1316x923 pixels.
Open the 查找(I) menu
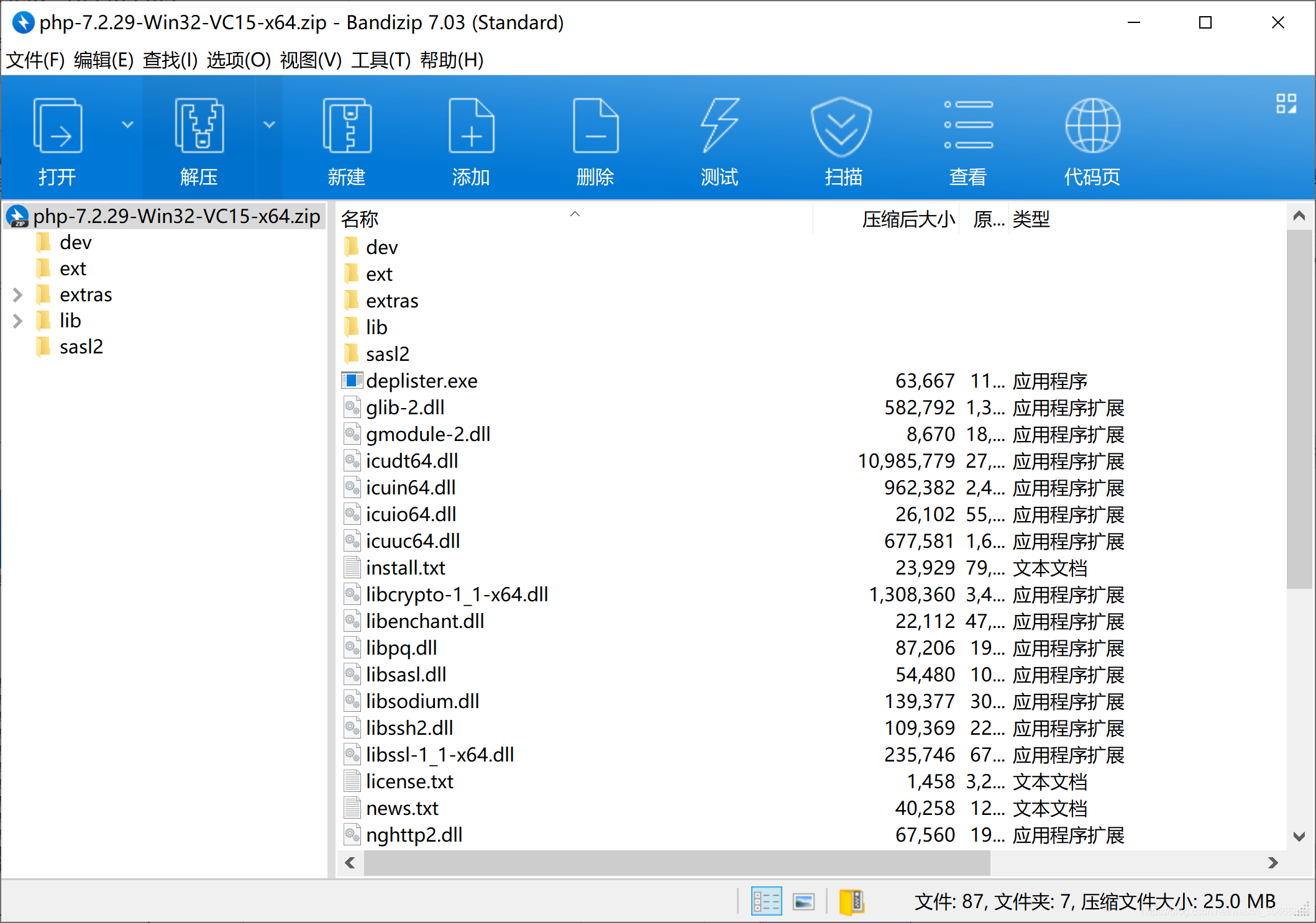coord(170,60)
